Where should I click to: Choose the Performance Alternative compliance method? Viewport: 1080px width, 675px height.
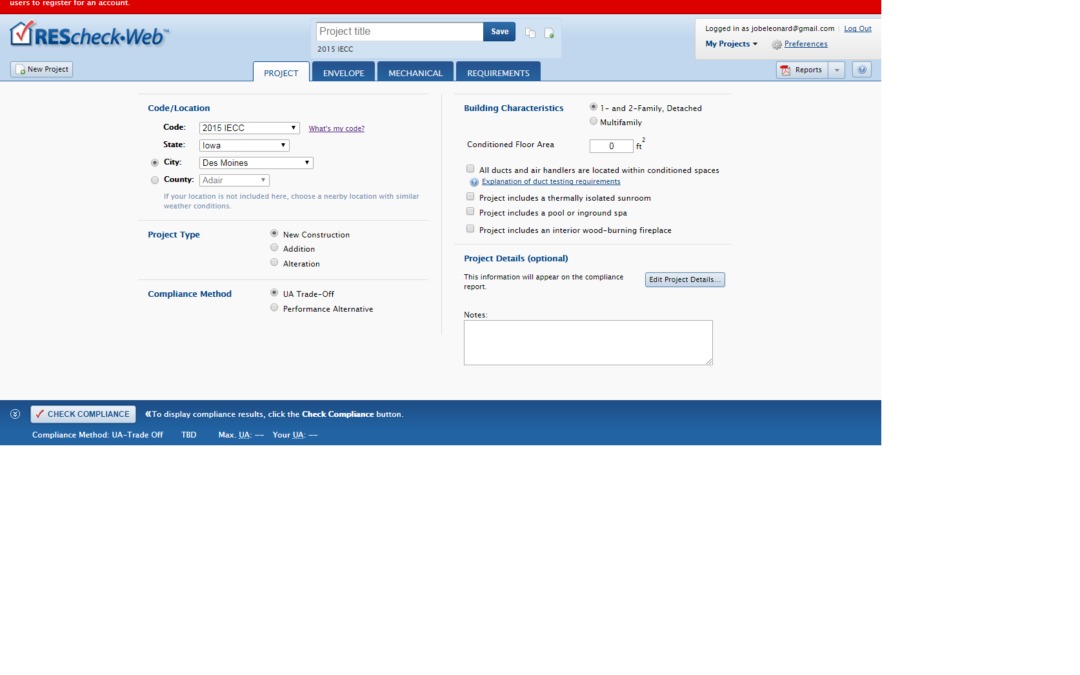(x=274, y=308)
